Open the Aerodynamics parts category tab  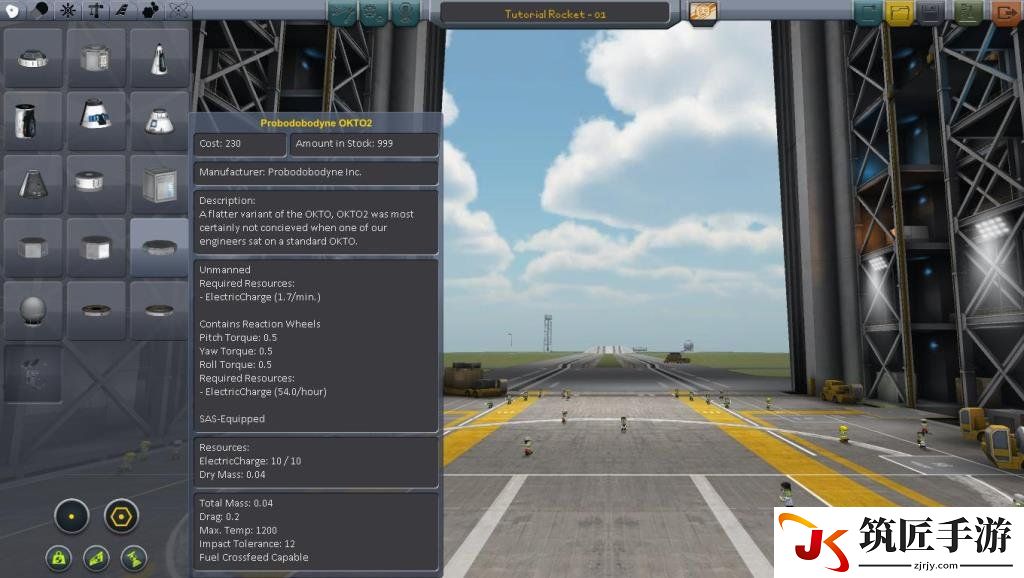123,10
